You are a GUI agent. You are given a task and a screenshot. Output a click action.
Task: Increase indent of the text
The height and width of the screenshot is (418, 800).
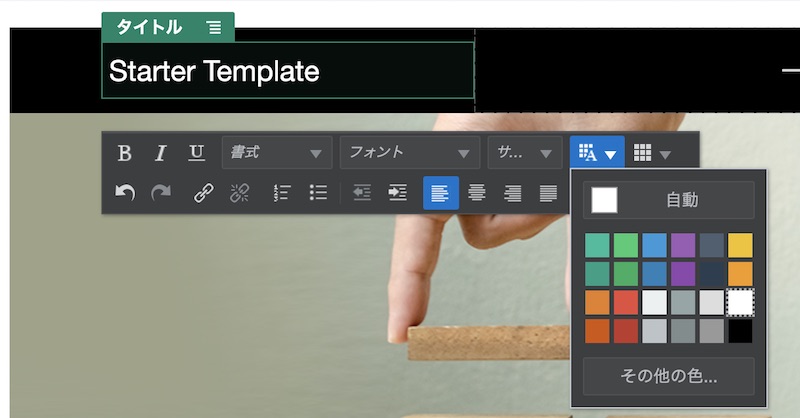click(x=398, y=193)
